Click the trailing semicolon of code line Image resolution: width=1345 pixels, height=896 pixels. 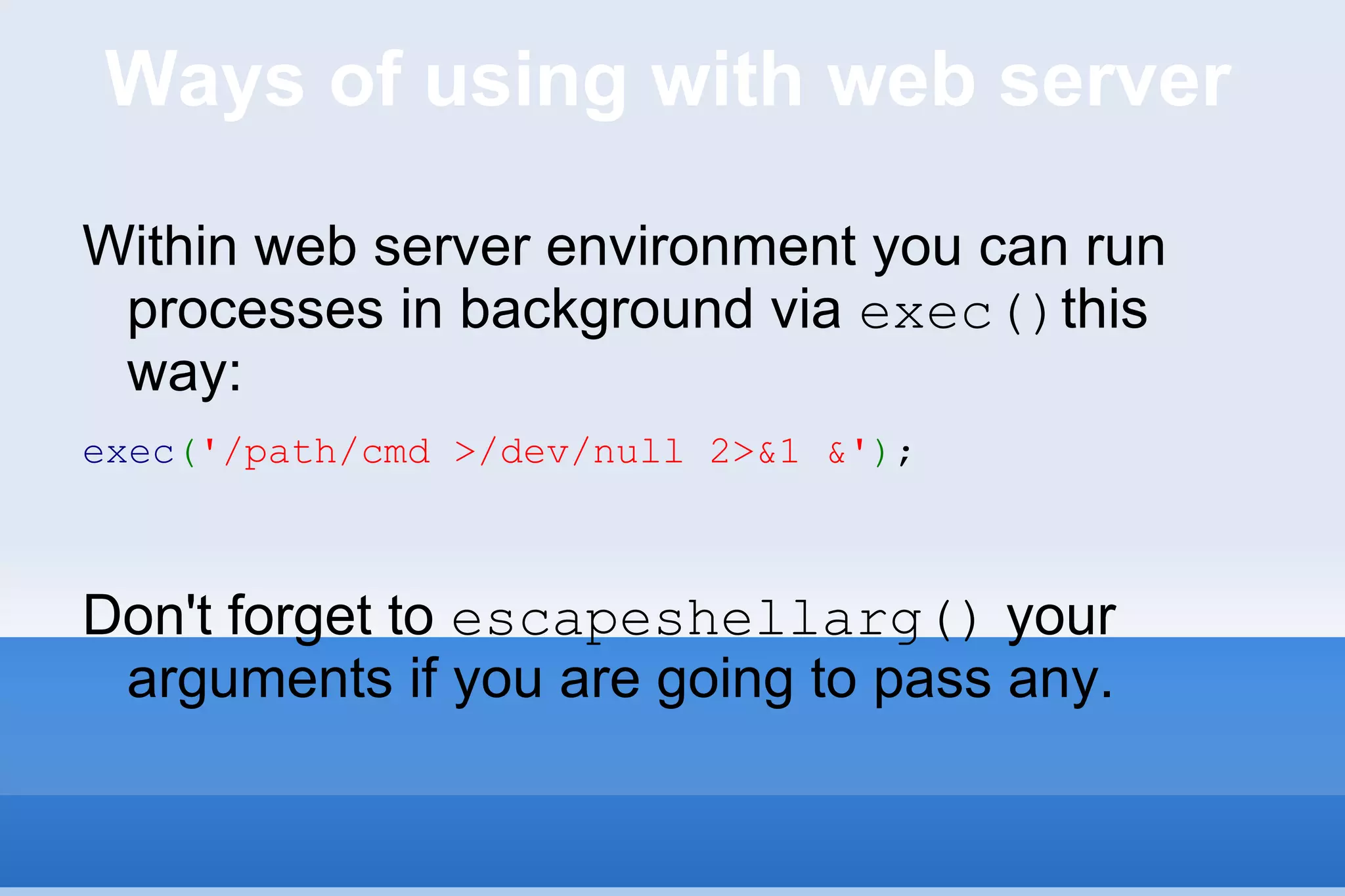point(905,454)
